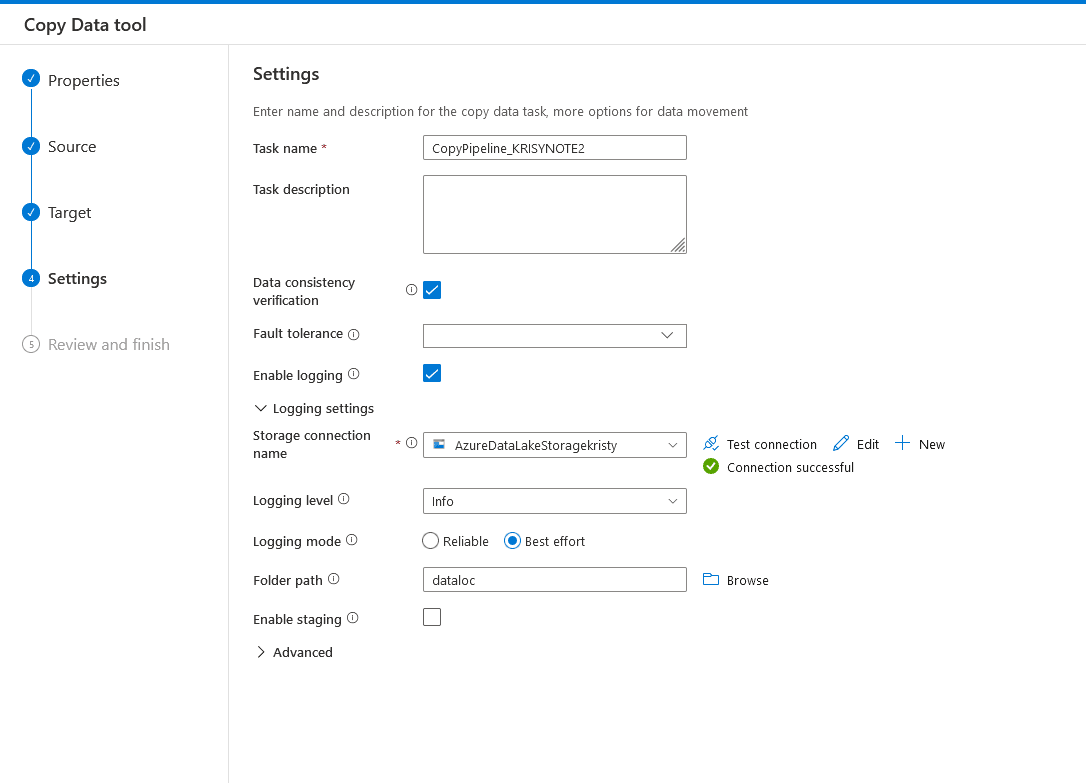Uncheck Data consistency verification checkbox
This screenshot has height=783, width=1086.
432,290
